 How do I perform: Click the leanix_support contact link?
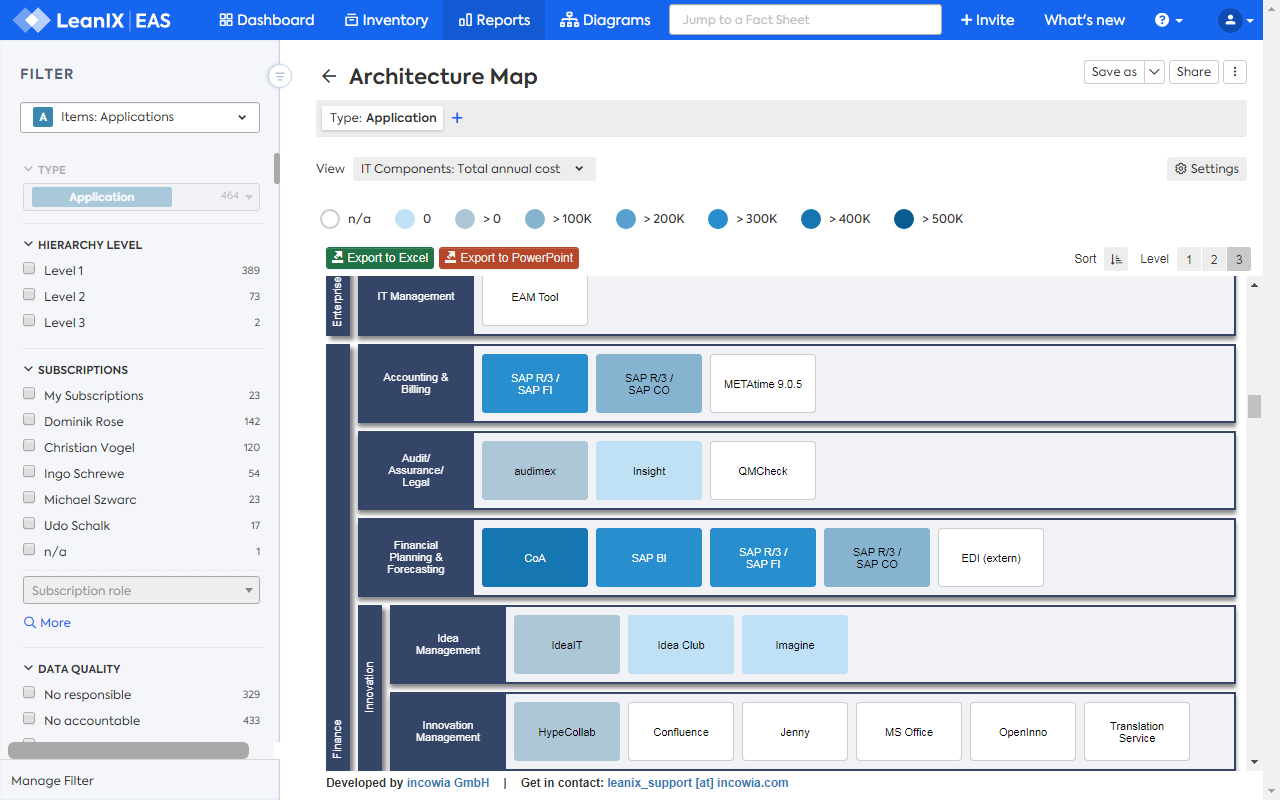click(x=698, y=783)
